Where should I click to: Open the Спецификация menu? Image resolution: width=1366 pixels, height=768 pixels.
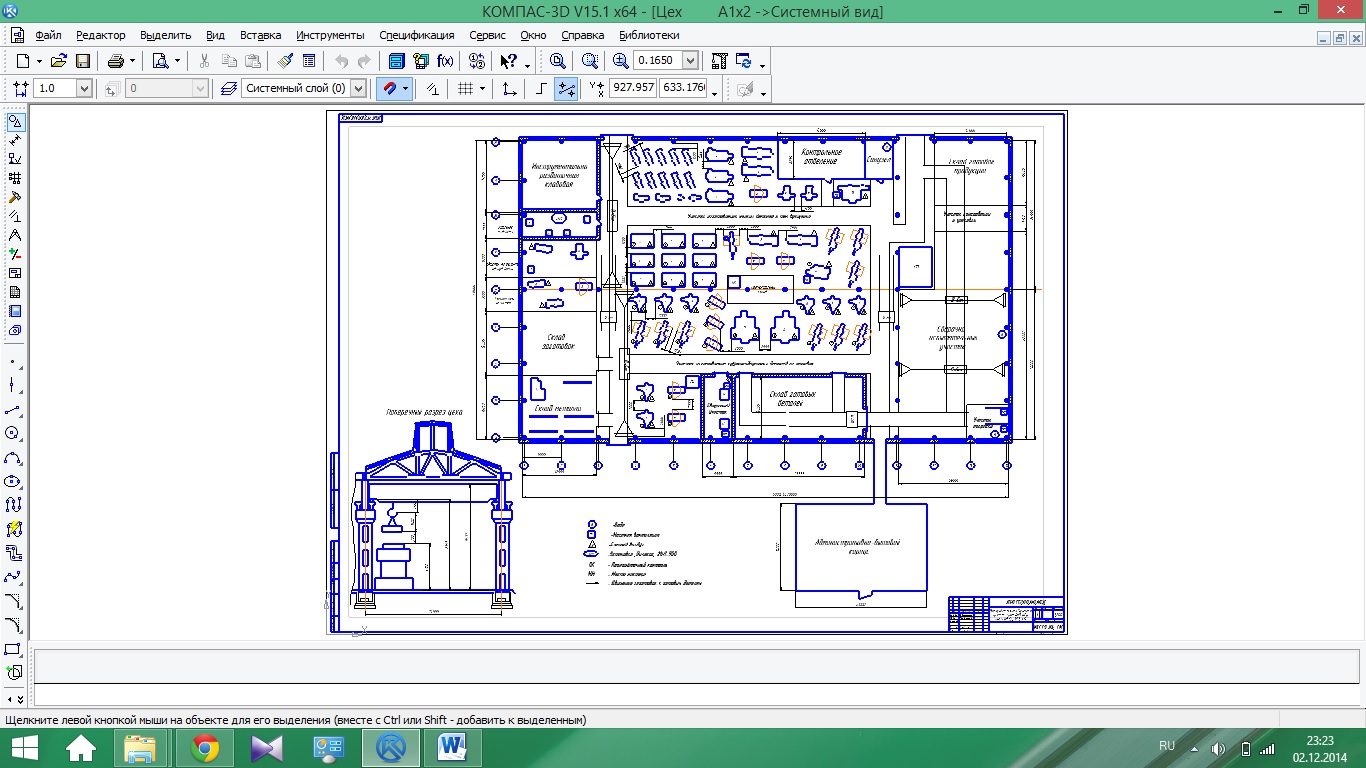(x=417, y=35)
